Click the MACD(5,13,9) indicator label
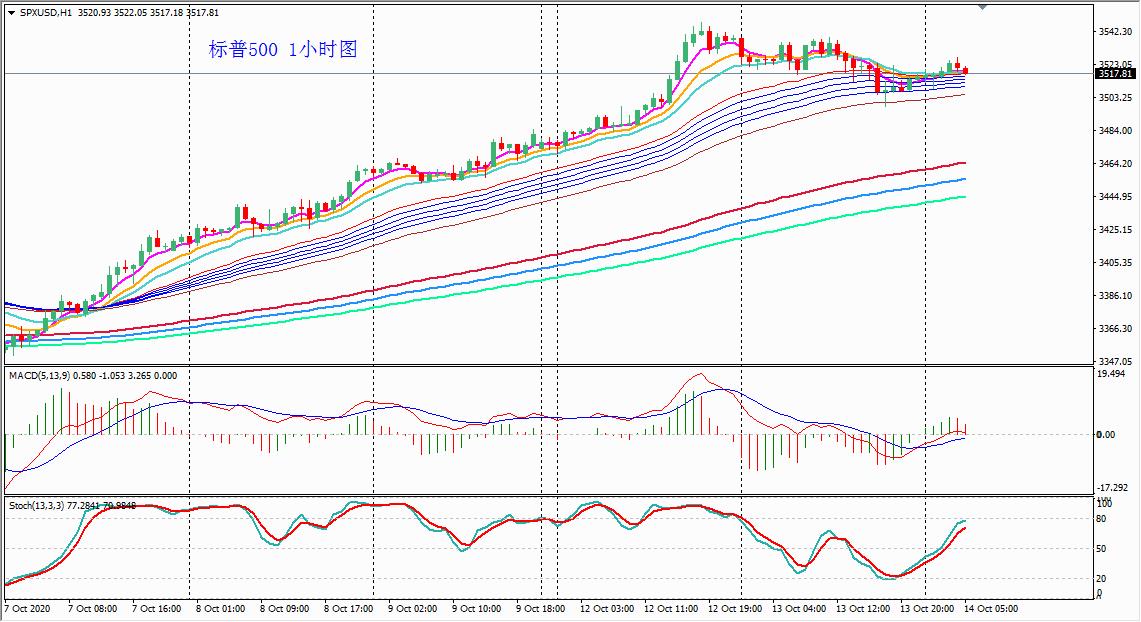Viewport: 1141px width, 622px height. [40, 374]
